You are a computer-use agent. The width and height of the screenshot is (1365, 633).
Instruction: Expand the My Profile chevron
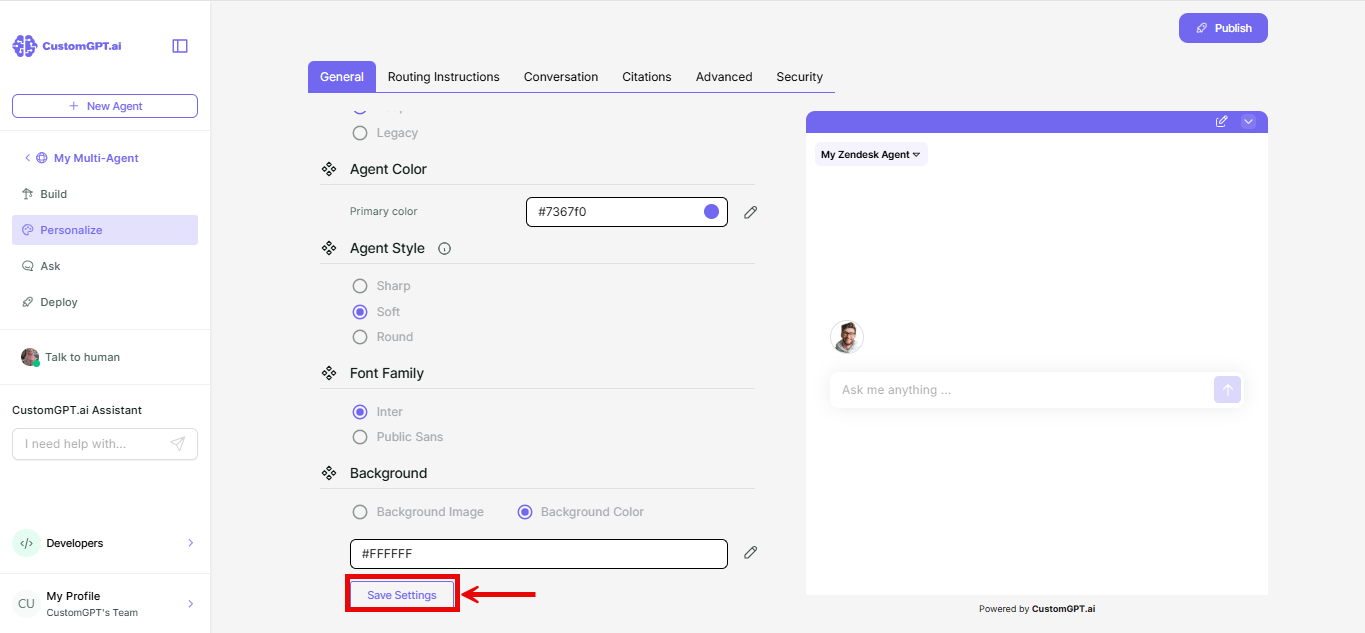[x=191, y=604]
